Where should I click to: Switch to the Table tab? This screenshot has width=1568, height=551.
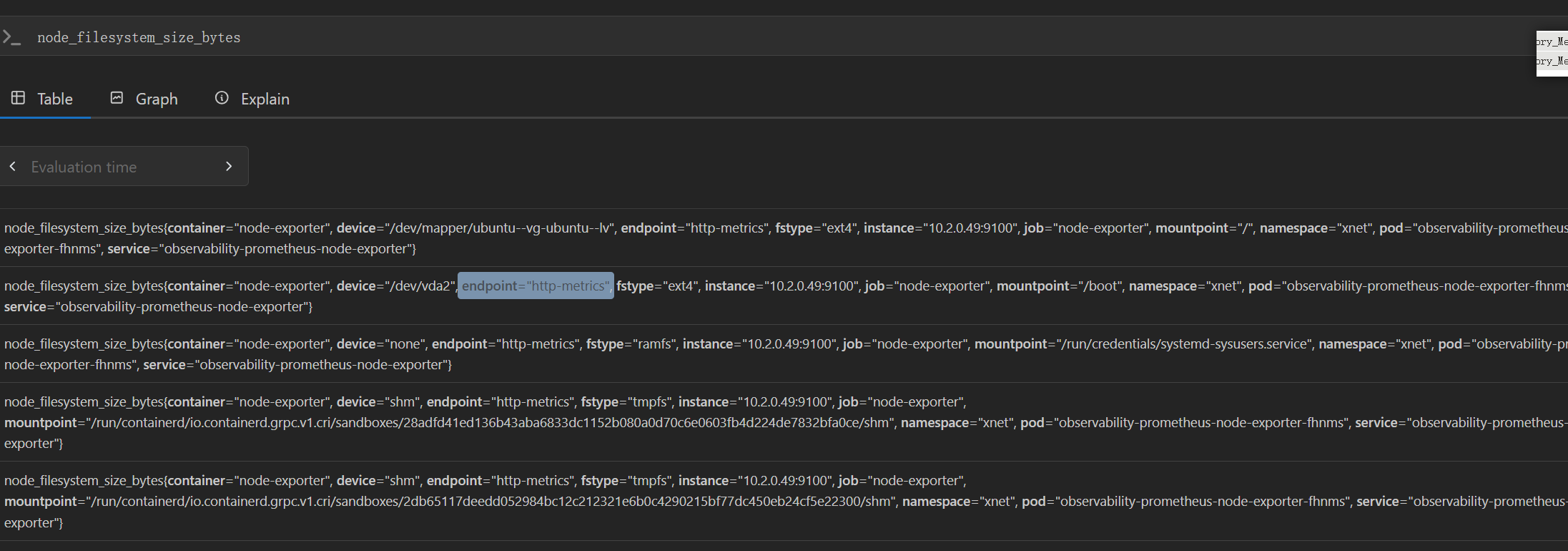pos(43,99)
